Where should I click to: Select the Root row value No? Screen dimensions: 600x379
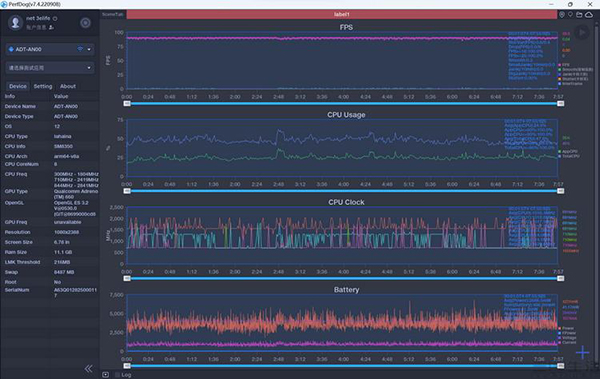(57, 282)
